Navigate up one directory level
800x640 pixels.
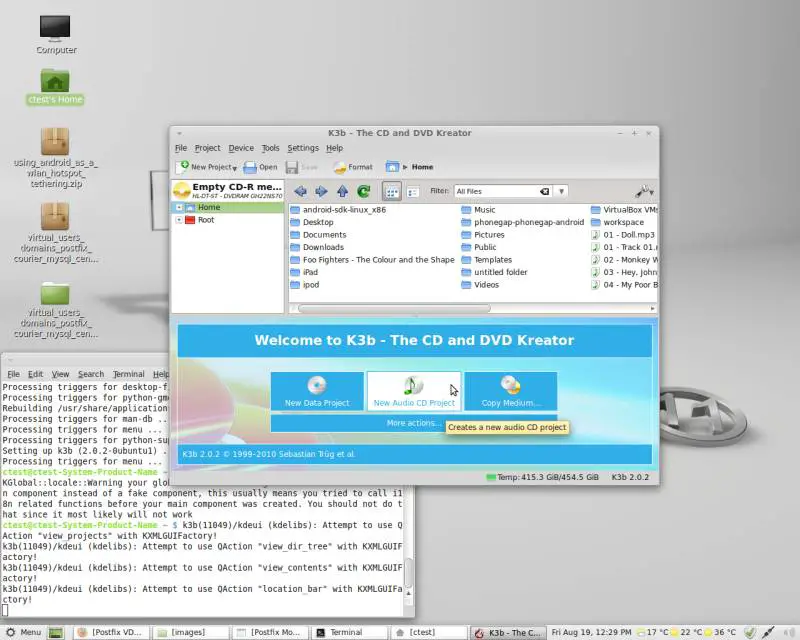[x=342, y=191]
